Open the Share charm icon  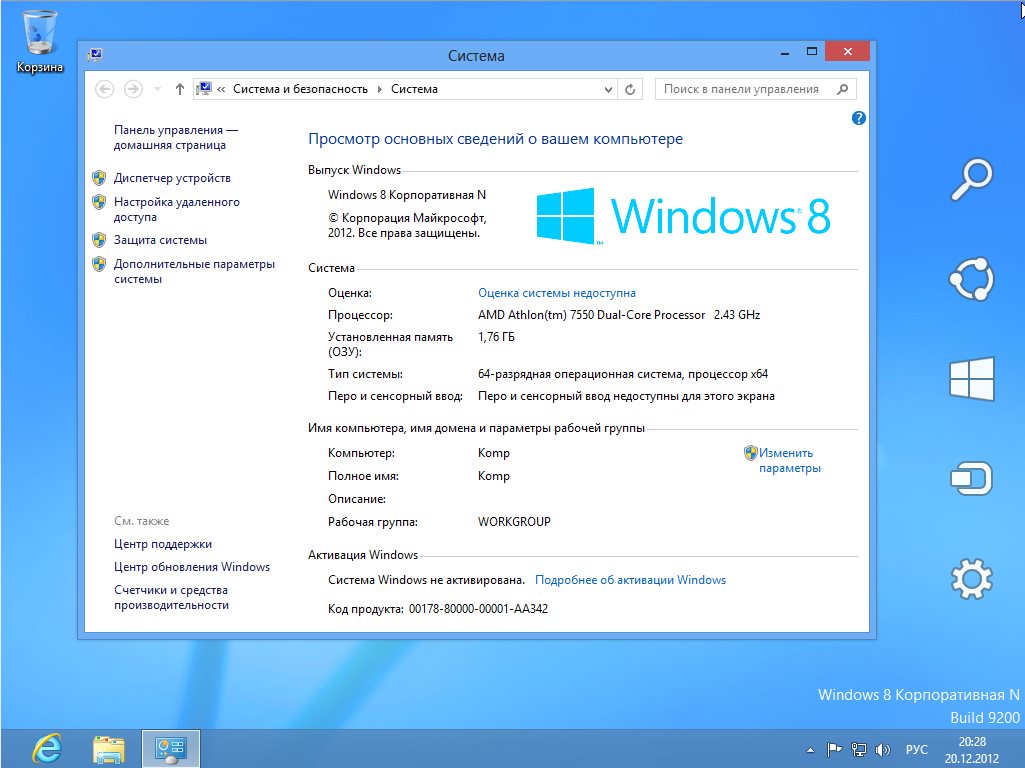(971, 279)
